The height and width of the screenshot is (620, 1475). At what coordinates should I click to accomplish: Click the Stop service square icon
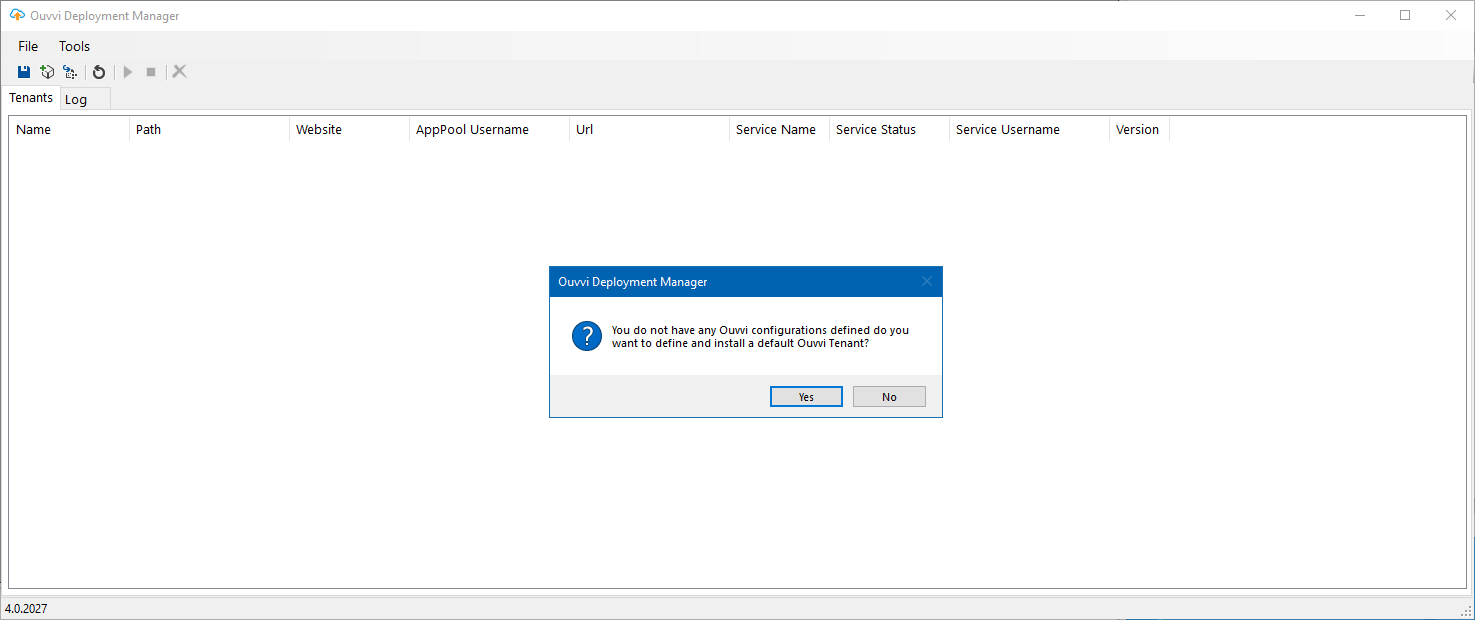pos(151,72)
